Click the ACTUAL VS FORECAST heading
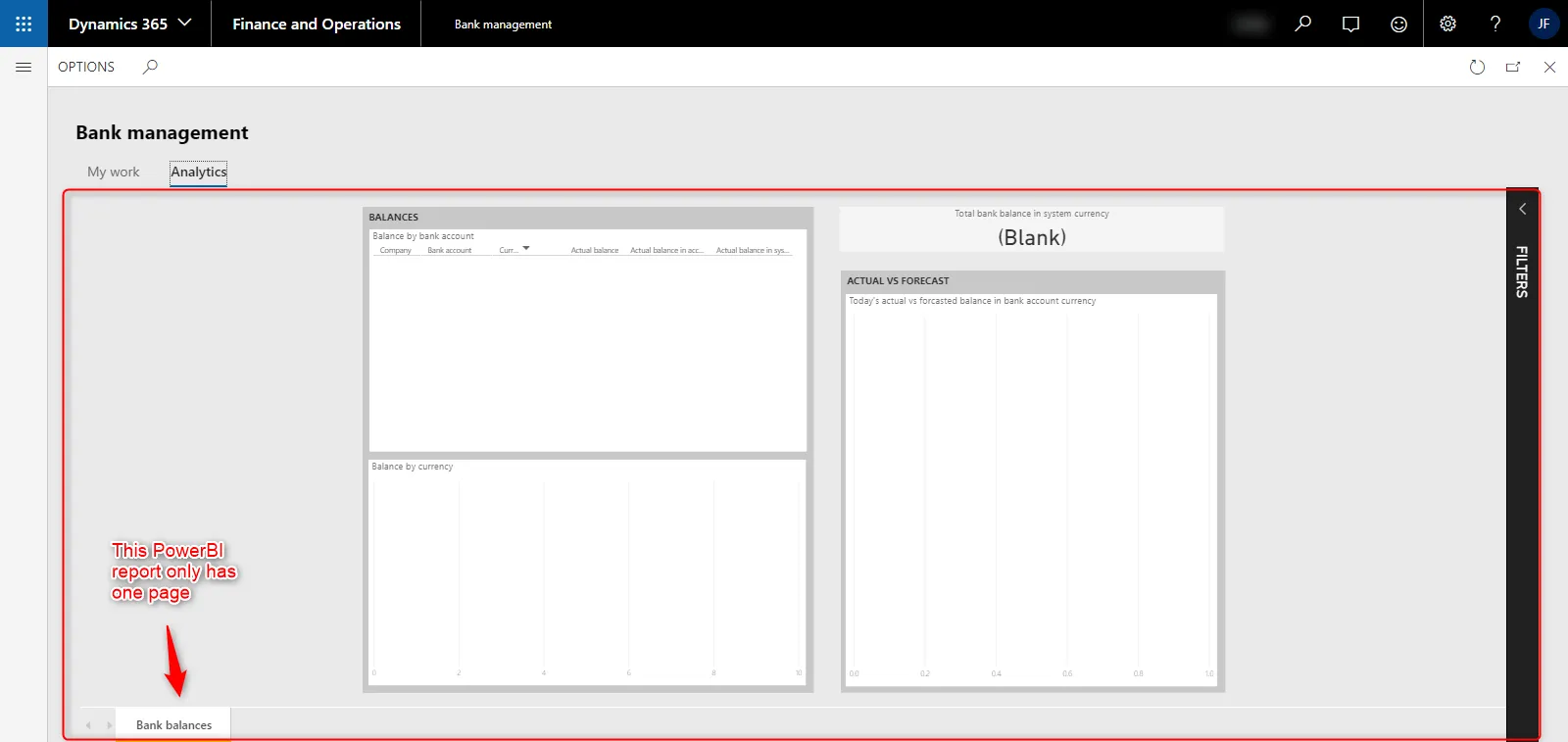Screen dimensions: 1568x742 pos(898,280)
